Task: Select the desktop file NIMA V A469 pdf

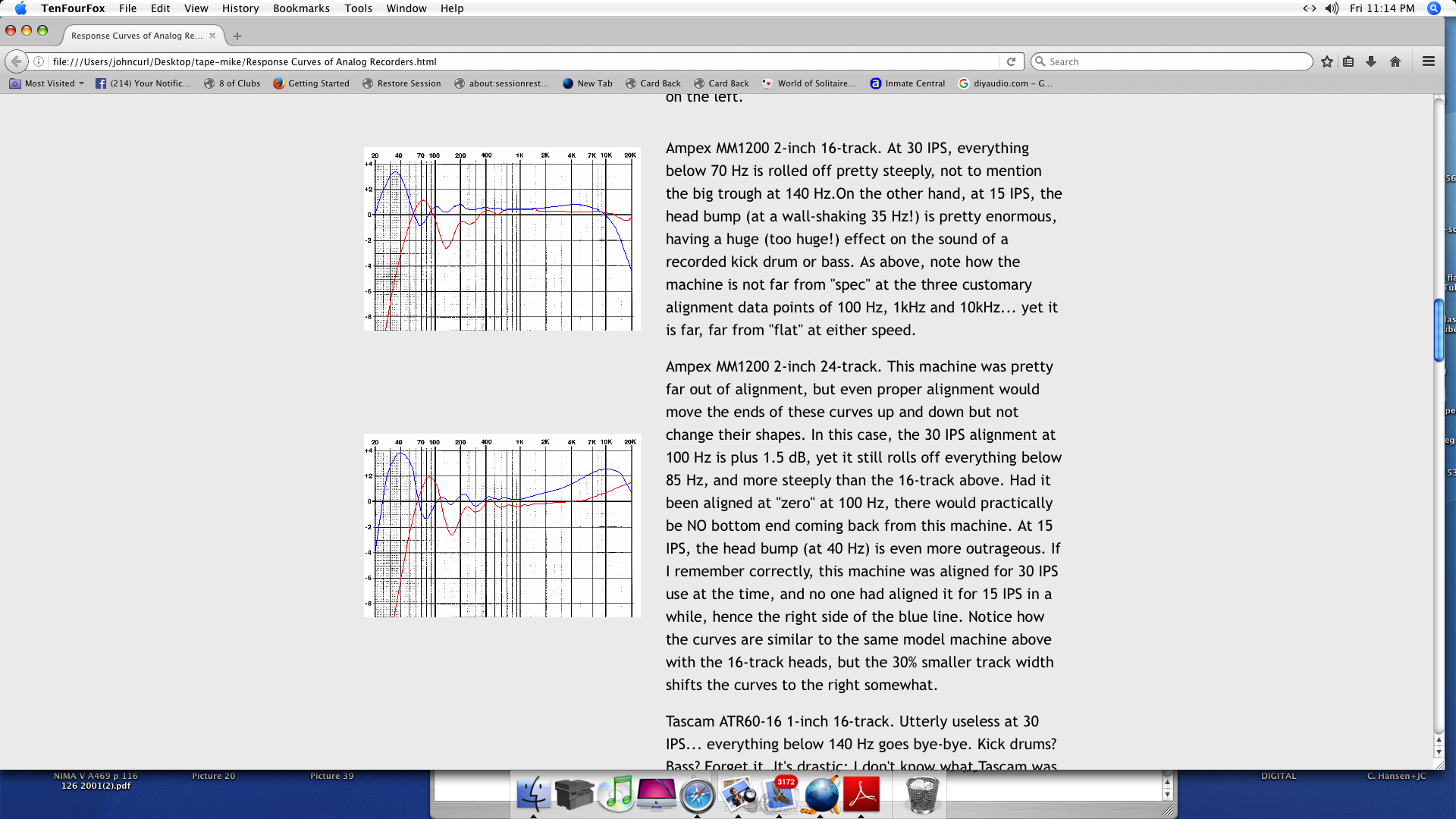Action: click(x=96, y=781)
